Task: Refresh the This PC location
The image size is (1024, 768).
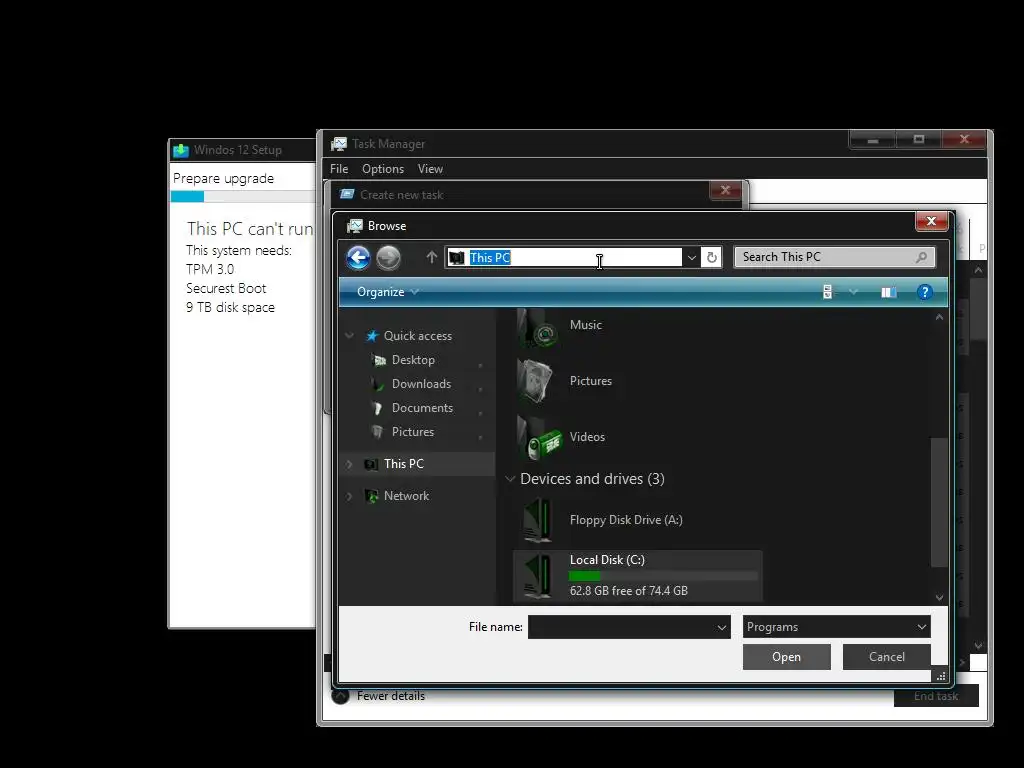Action: click(x=711, y=257)
